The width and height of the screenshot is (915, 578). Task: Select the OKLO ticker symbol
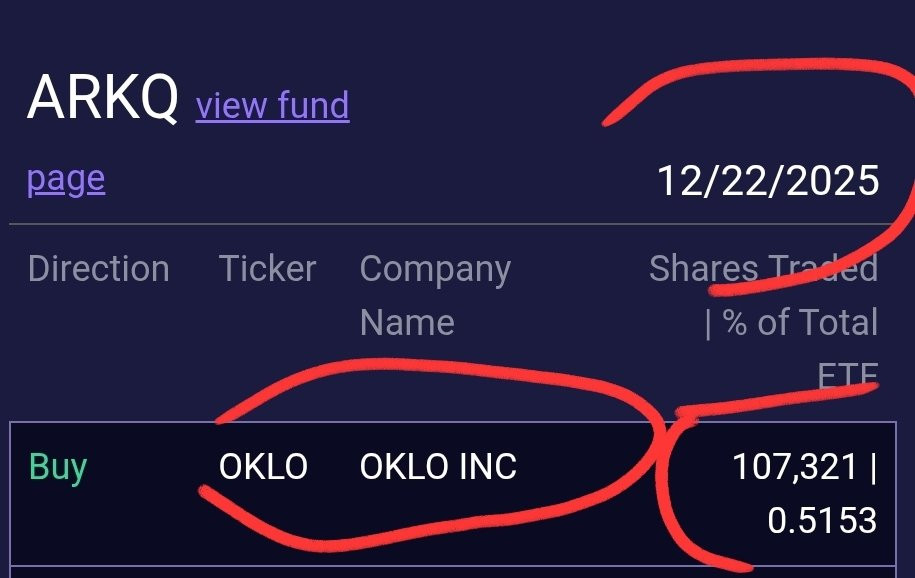(263, 467)
